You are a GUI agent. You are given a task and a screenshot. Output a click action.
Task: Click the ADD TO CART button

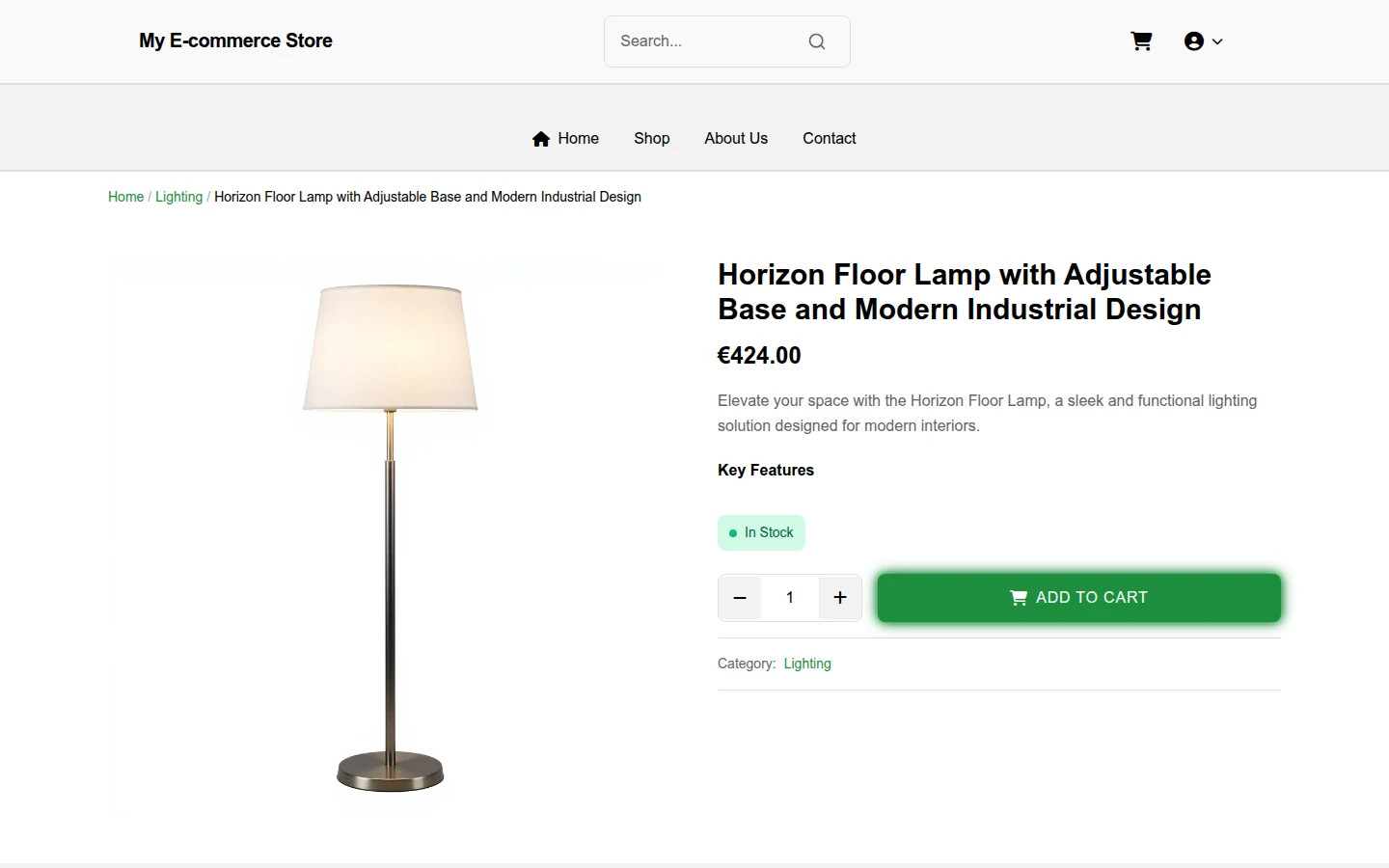tap(1079, 598)
